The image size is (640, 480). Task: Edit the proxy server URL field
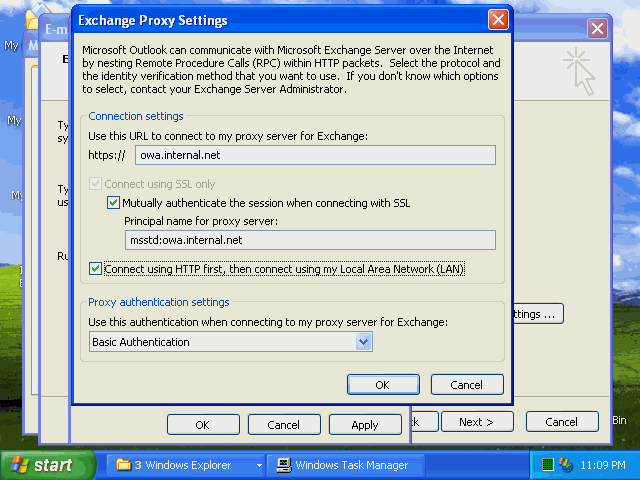[x=315, y=155]
